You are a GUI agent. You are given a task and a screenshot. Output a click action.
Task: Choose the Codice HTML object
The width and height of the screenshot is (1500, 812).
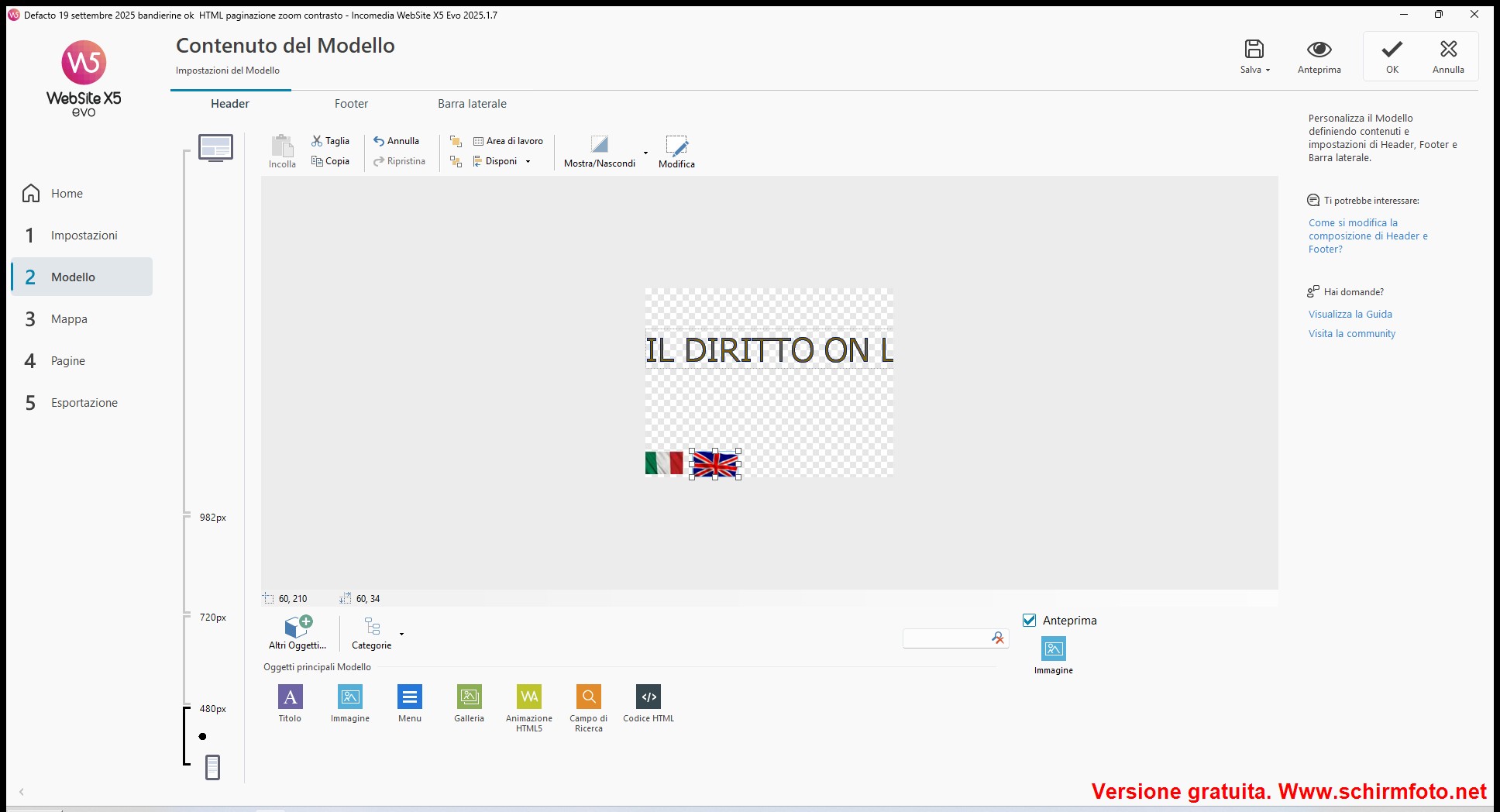[x=649, y=697]
